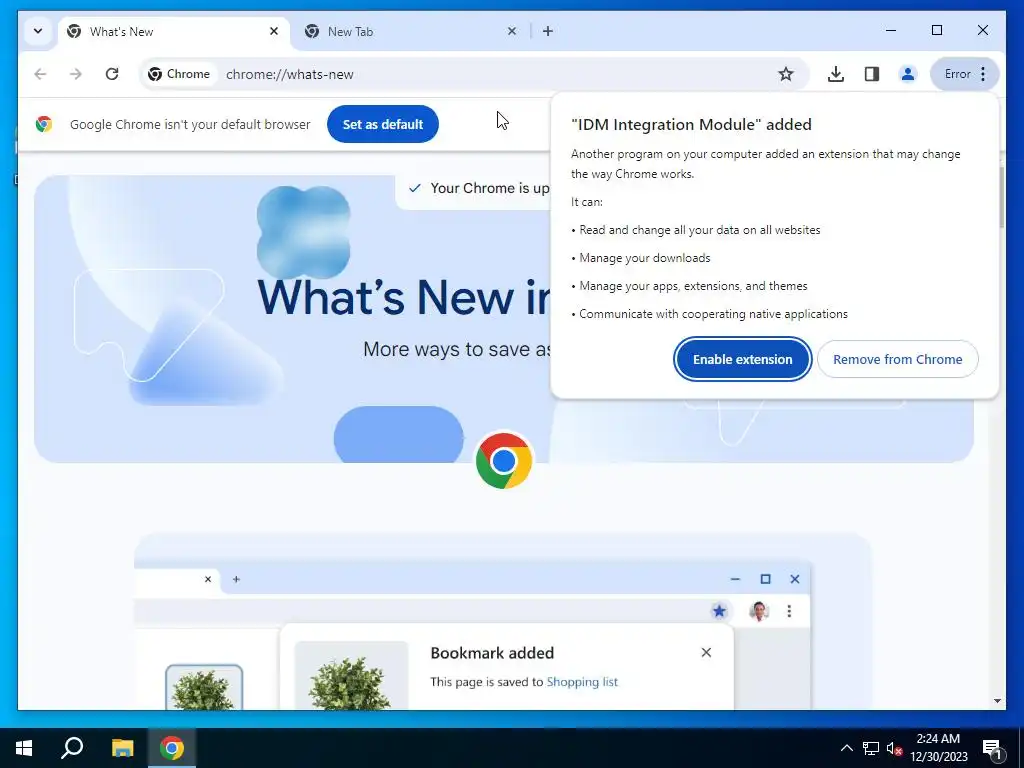Open the tab search dropdown arrow

(x=38, y=31)
